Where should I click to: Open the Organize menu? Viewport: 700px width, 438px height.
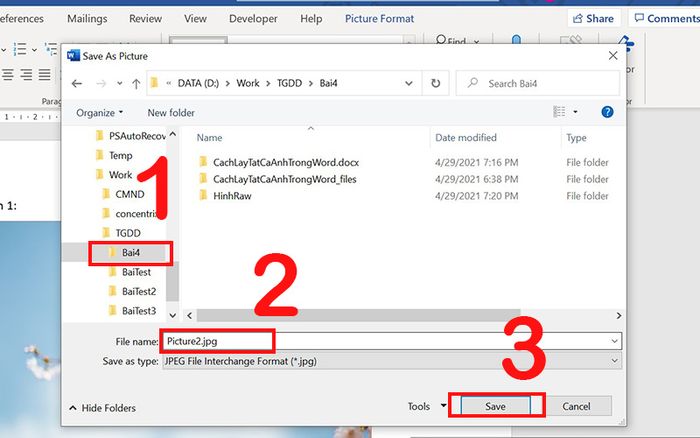[99, 113]
